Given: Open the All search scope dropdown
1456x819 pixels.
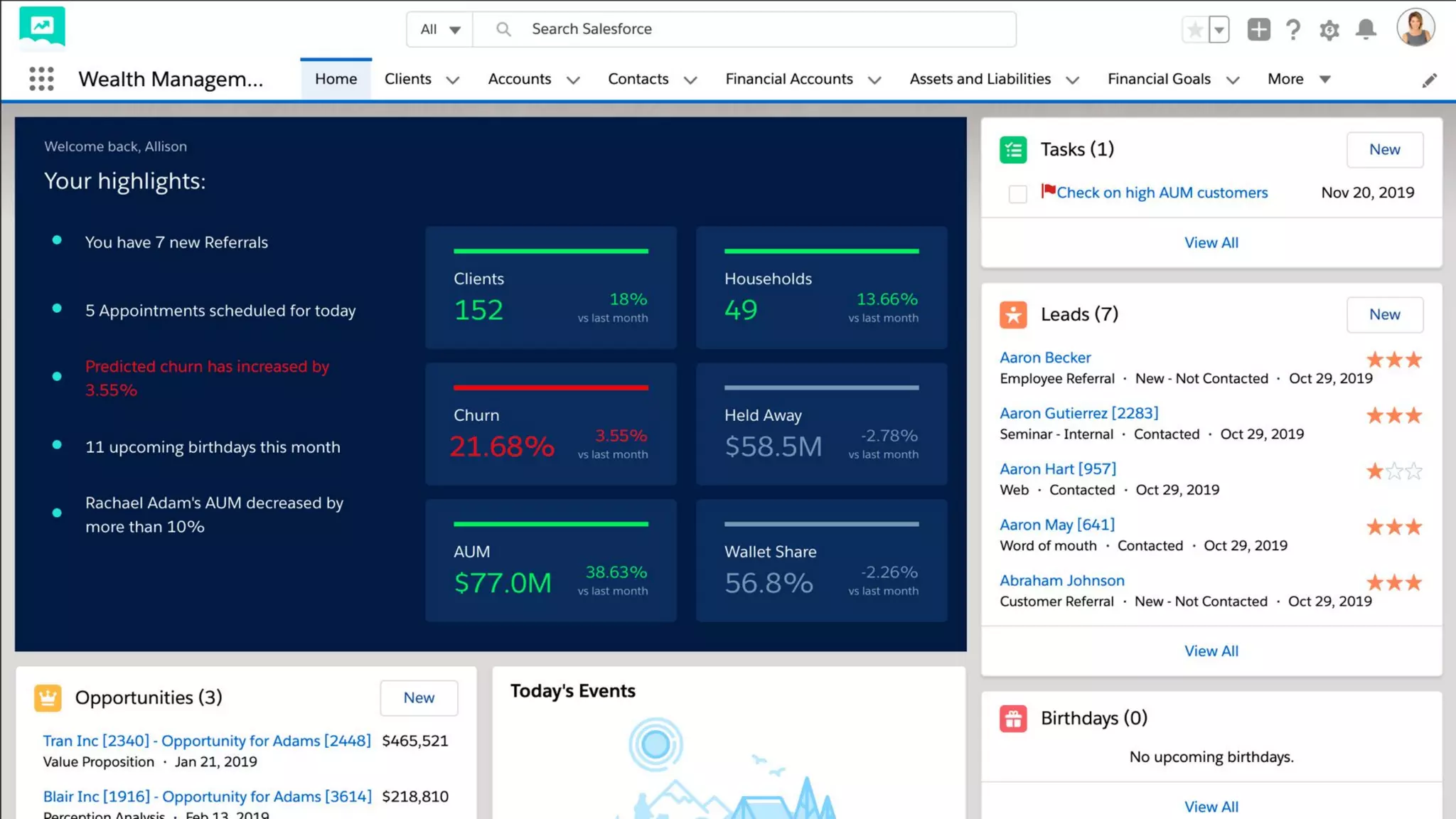Looking at the screenshot, I should (440, 29).
